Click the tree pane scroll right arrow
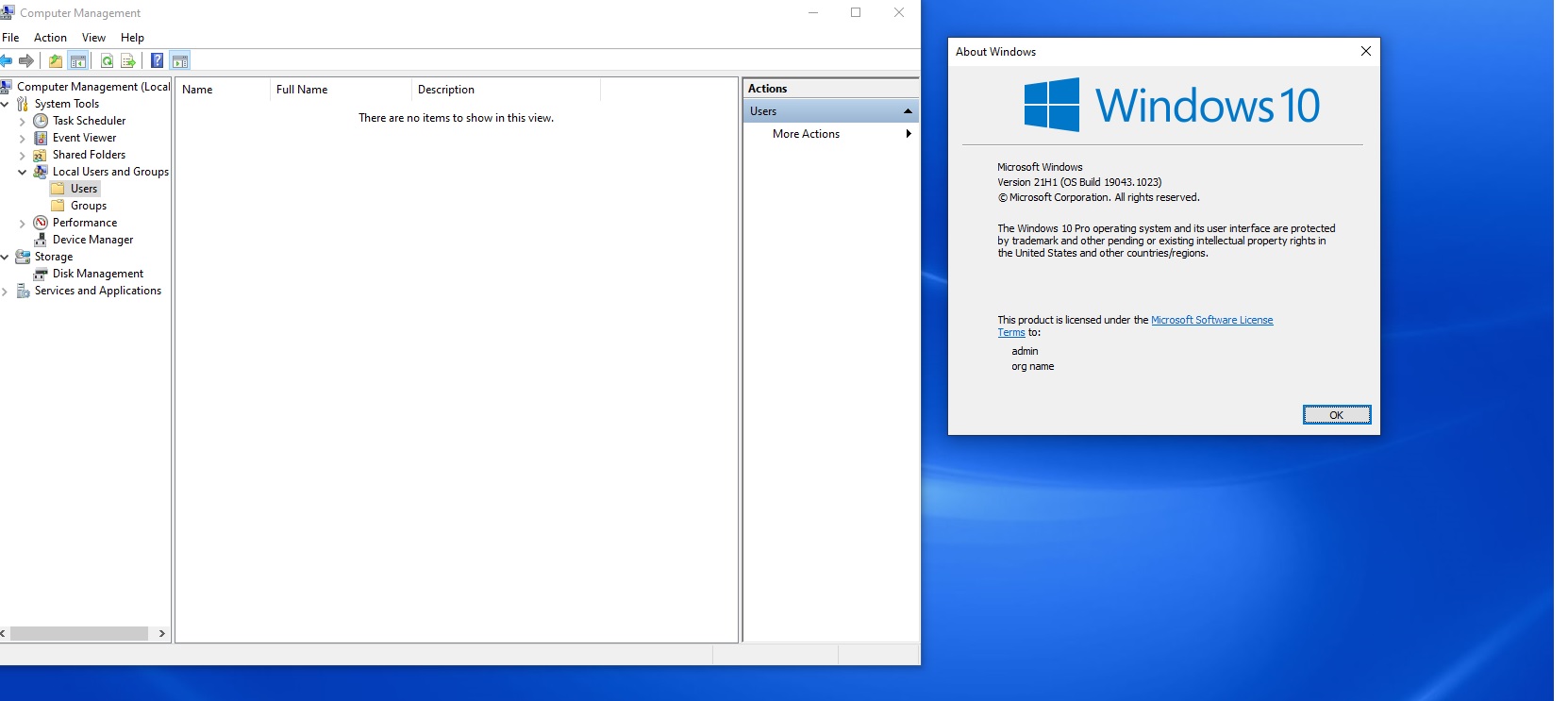Viewport: 1568px width, 701px height. point(162,634)
